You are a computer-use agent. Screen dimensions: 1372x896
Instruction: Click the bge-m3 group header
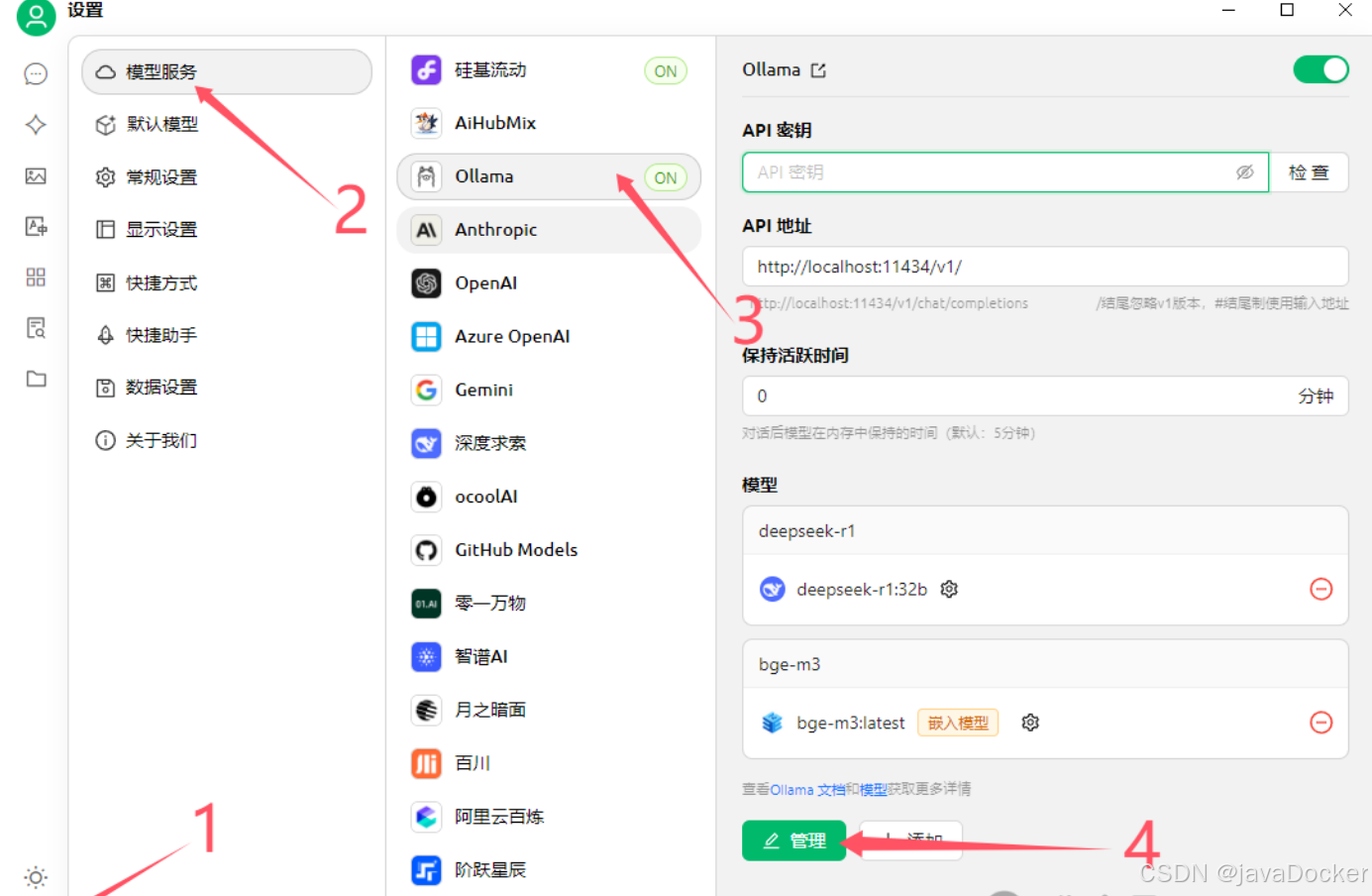click(x=1045, y=665)
